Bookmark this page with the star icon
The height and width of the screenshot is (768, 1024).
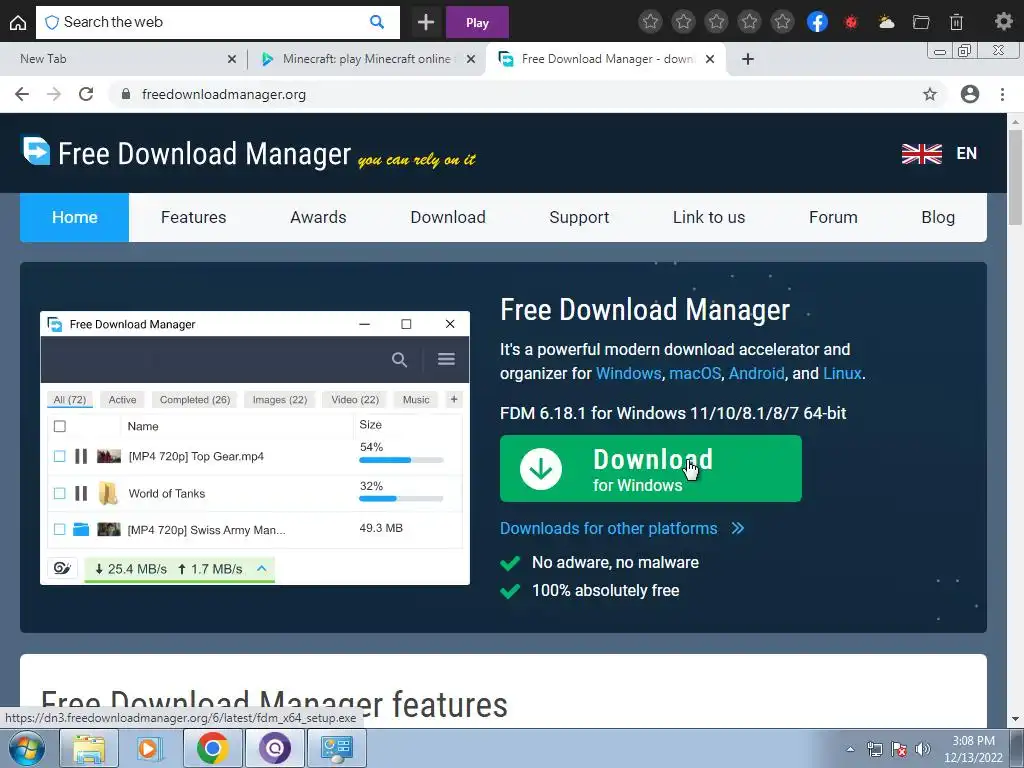930,94
